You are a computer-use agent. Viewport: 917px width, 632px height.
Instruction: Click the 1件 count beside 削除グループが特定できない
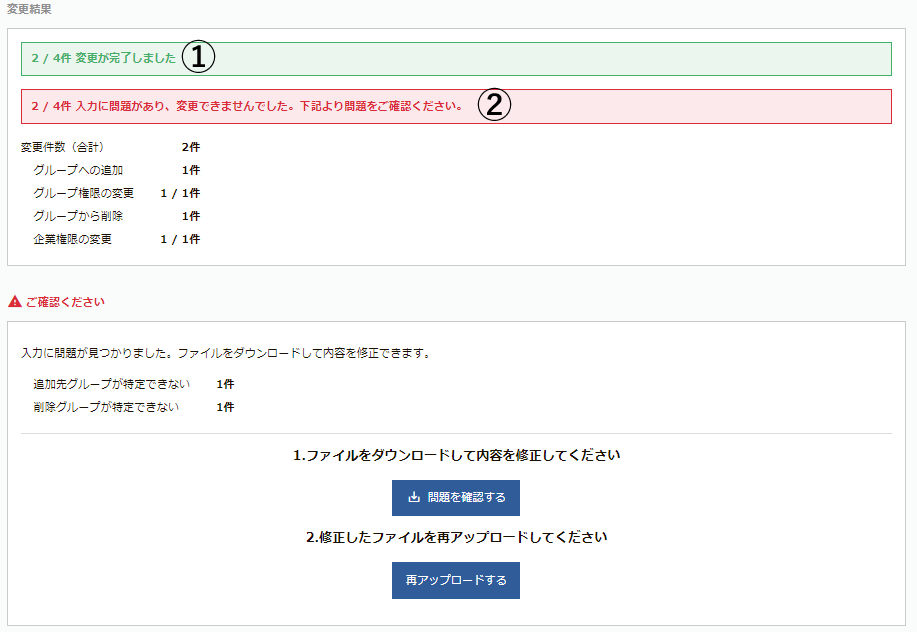tap(225, 407)
